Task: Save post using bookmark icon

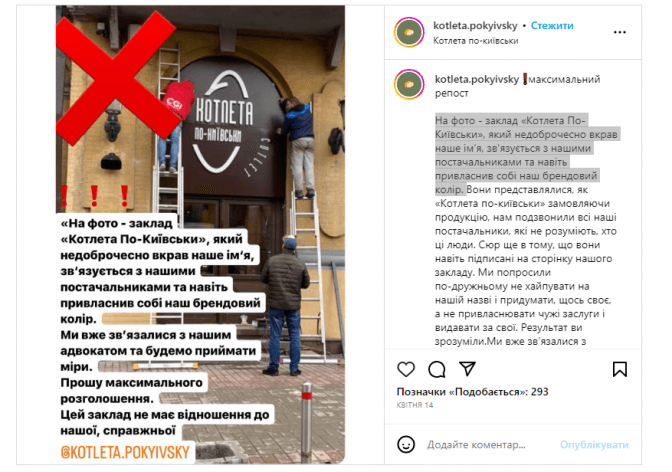Action: [x=620, y=369]
